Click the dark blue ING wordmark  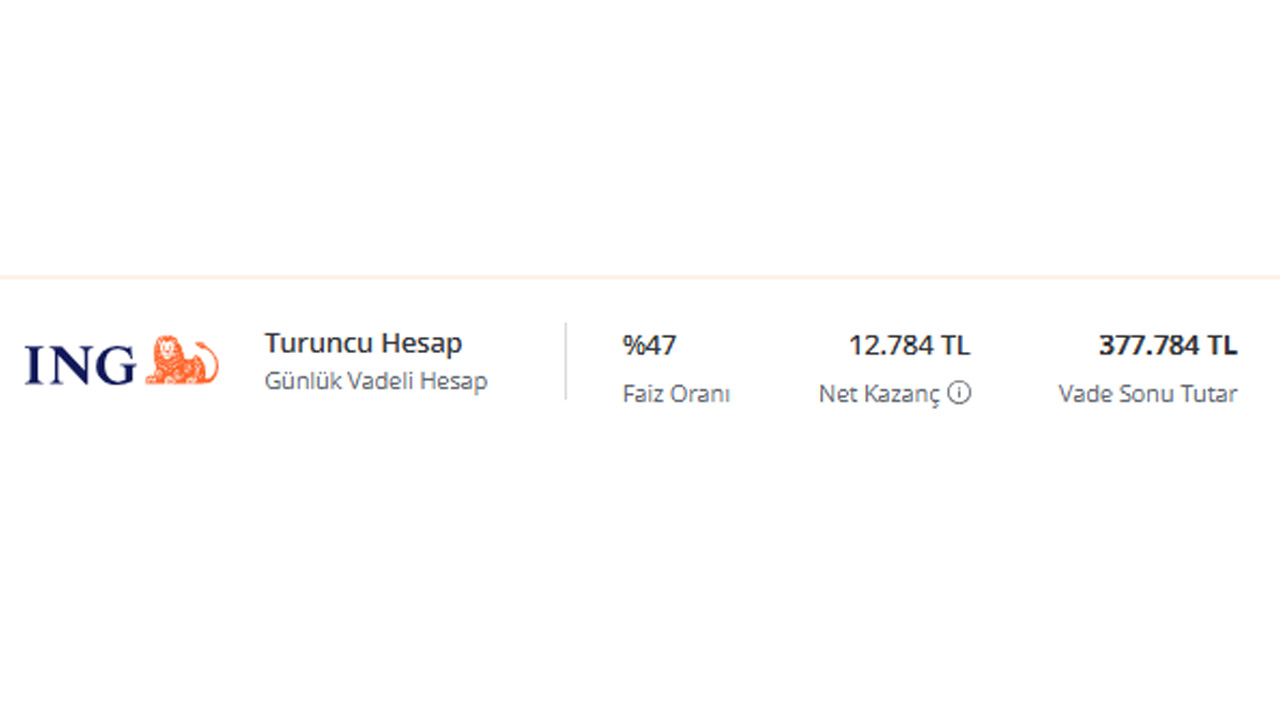tap(80, 365)
